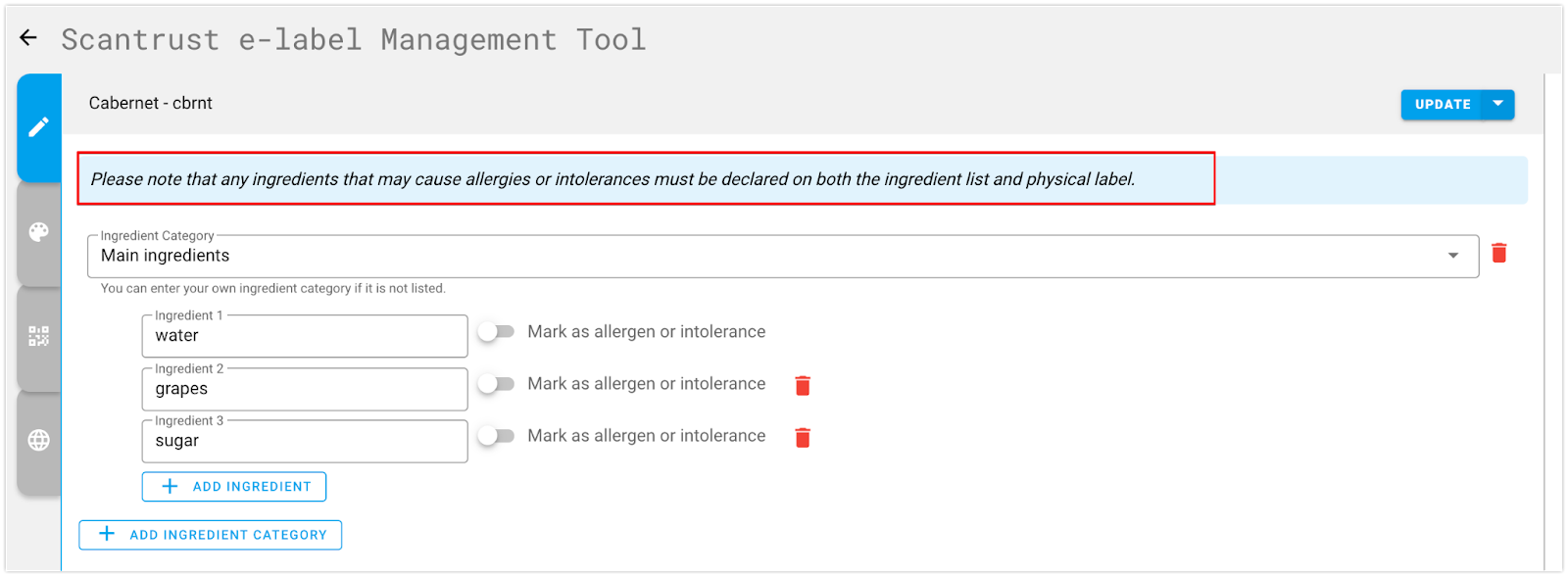Toggle allergen mark for grapes

point(496,384)
